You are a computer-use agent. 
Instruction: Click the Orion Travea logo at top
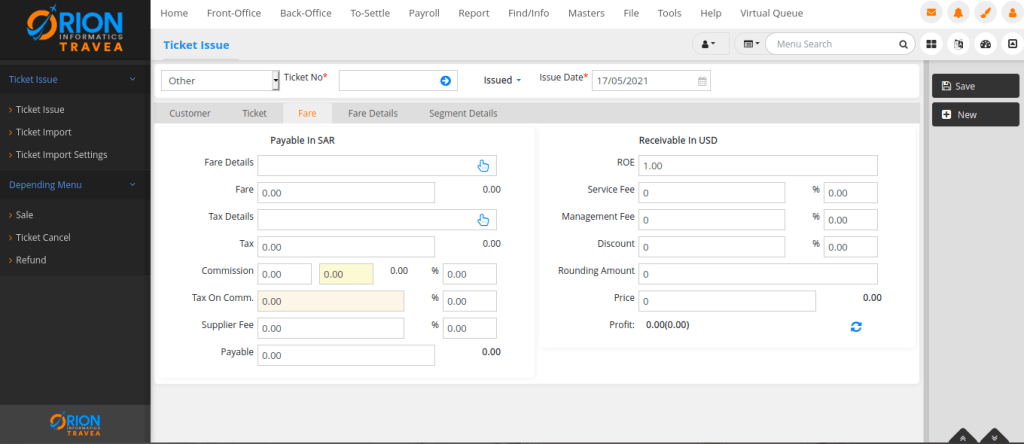pos(74,29)
